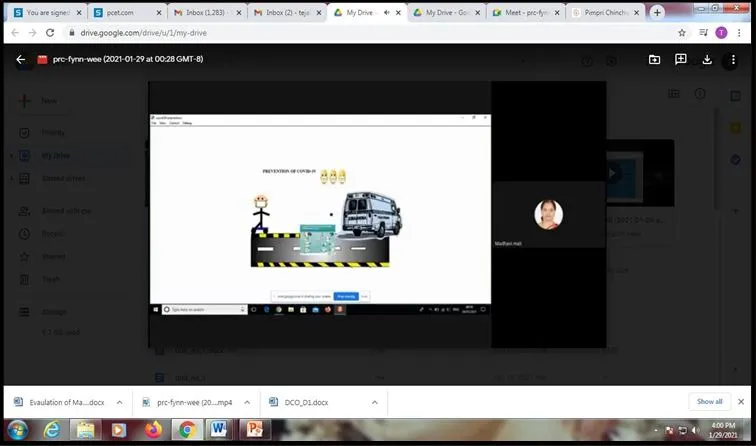Open Microsoft Word from the taskbar
Viewport: 756px width, 446px height.
(x=219, y=430)
